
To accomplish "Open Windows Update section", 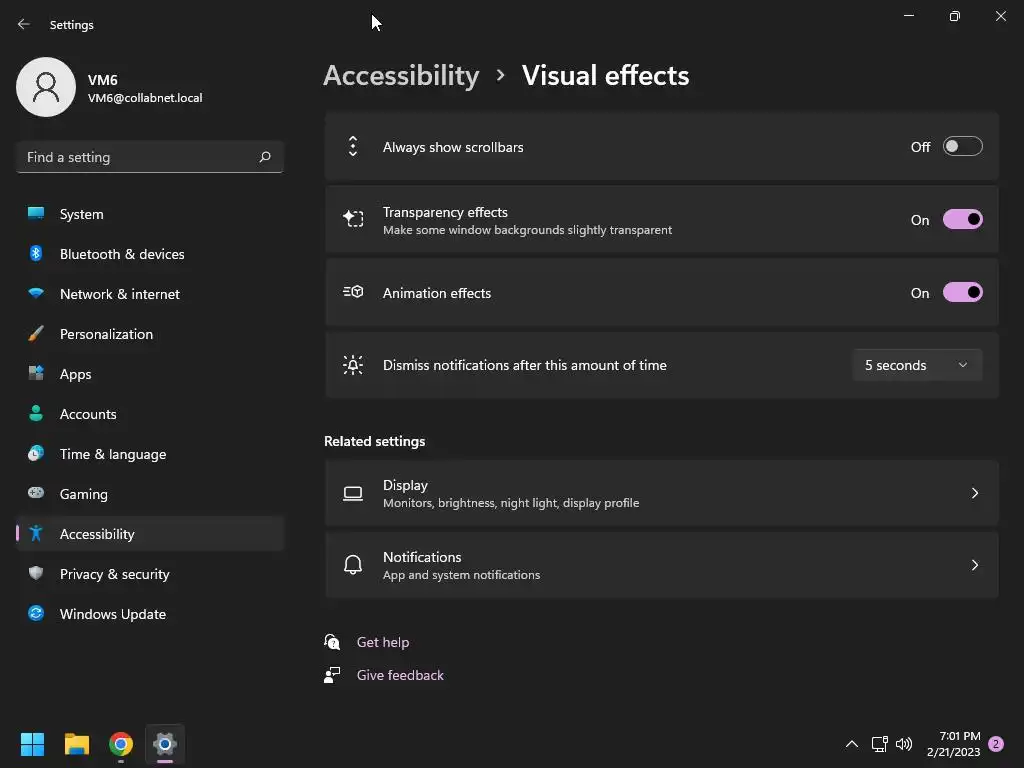I will coord(112,614).
